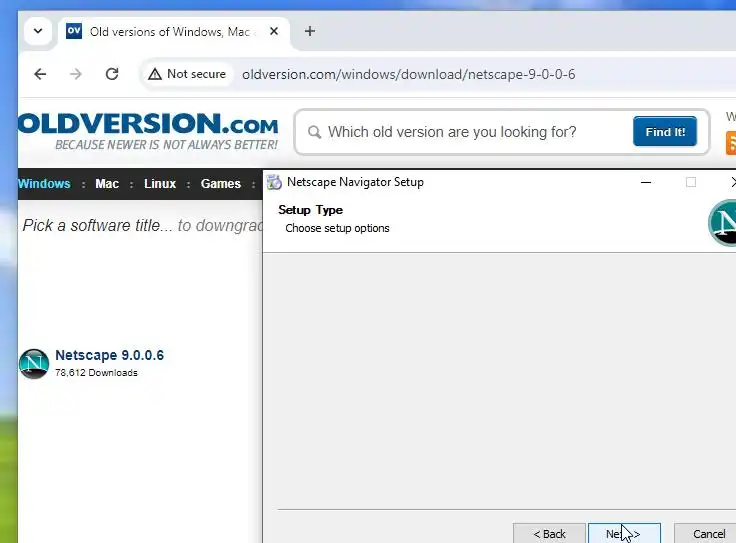Click the magnifier icon in search box
736x543 pixels.
314,132
